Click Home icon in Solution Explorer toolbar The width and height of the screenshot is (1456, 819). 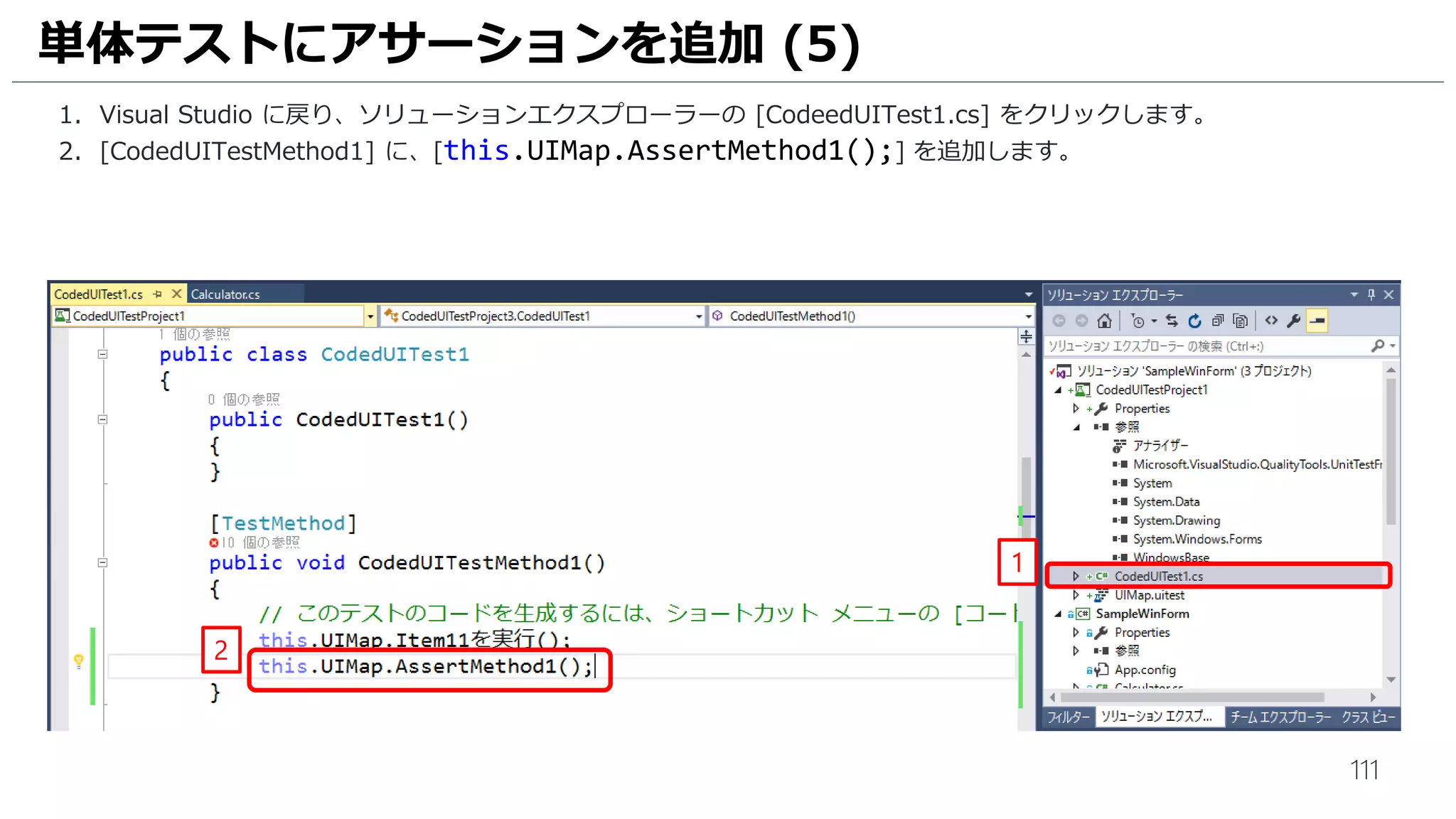tap(1104, 321)
